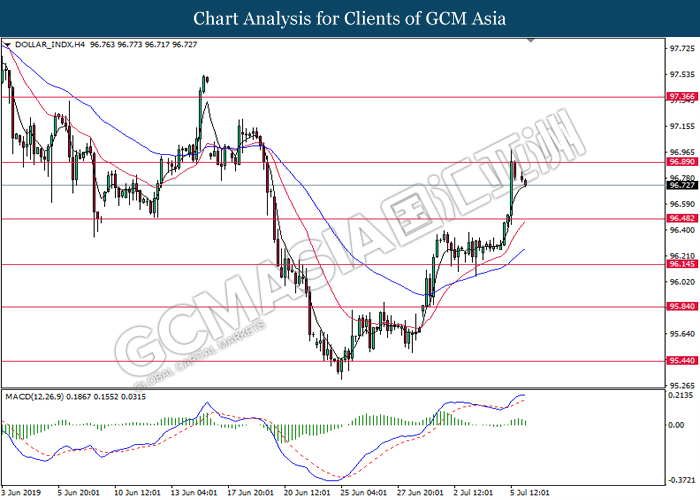
Task: Click the OHLC values 96.763 96.773 96.717 96.727
Action: [x=144, y=45]
